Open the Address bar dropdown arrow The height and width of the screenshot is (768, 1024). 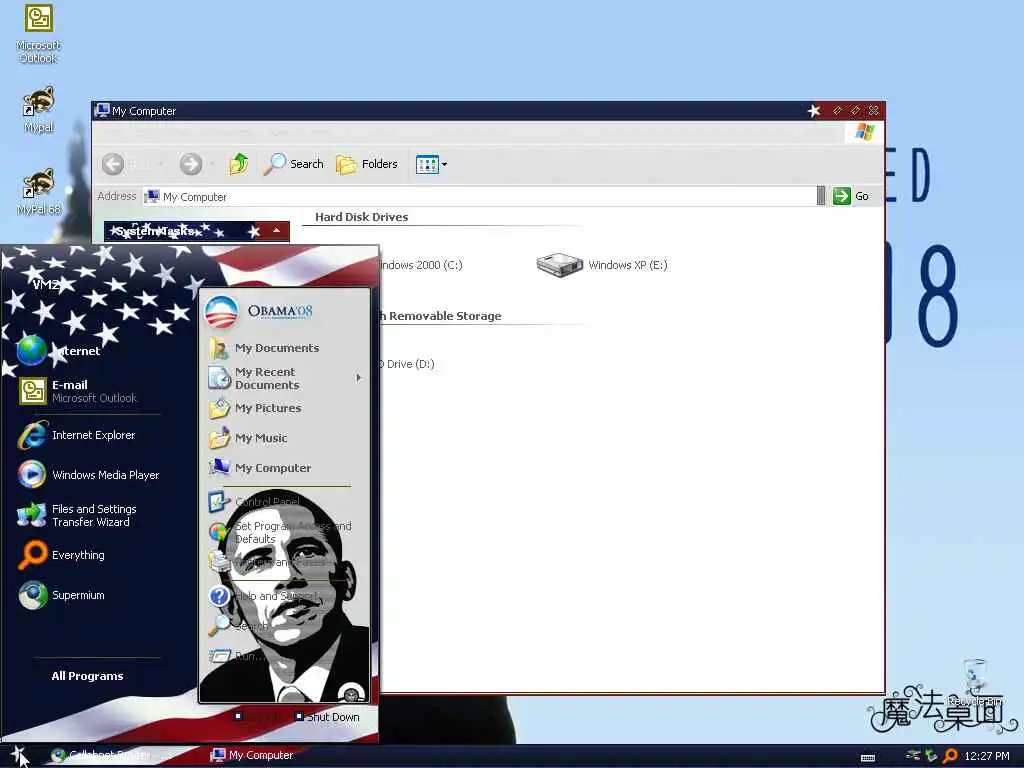[821, 196]
